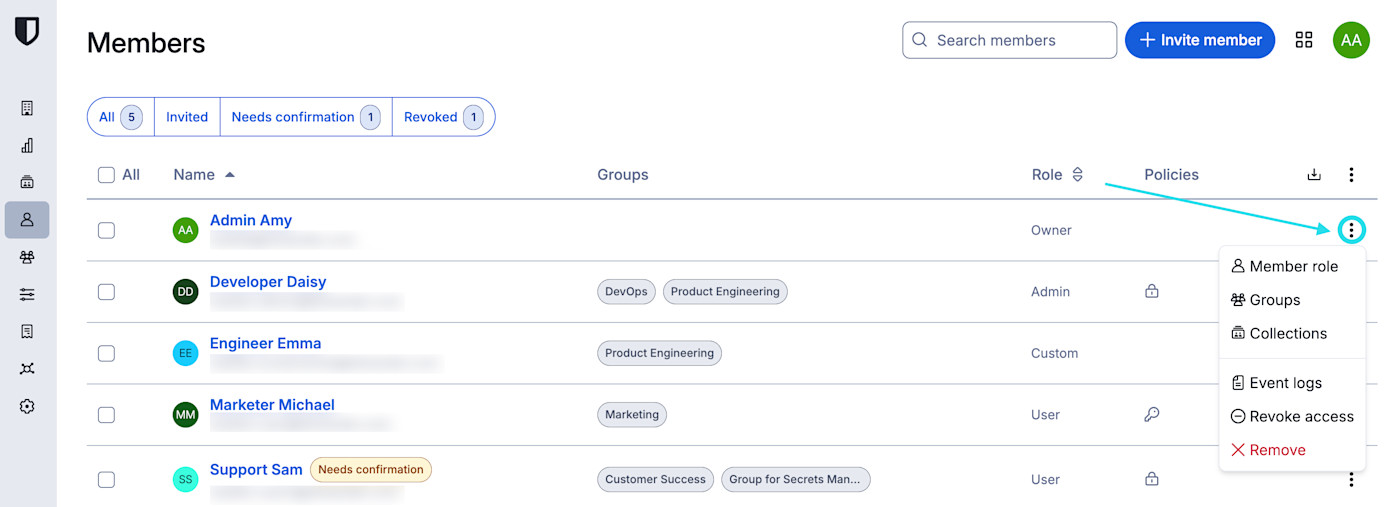Click the download icon in table header
Screen dimensions: 1400x507
point(1314,175)
